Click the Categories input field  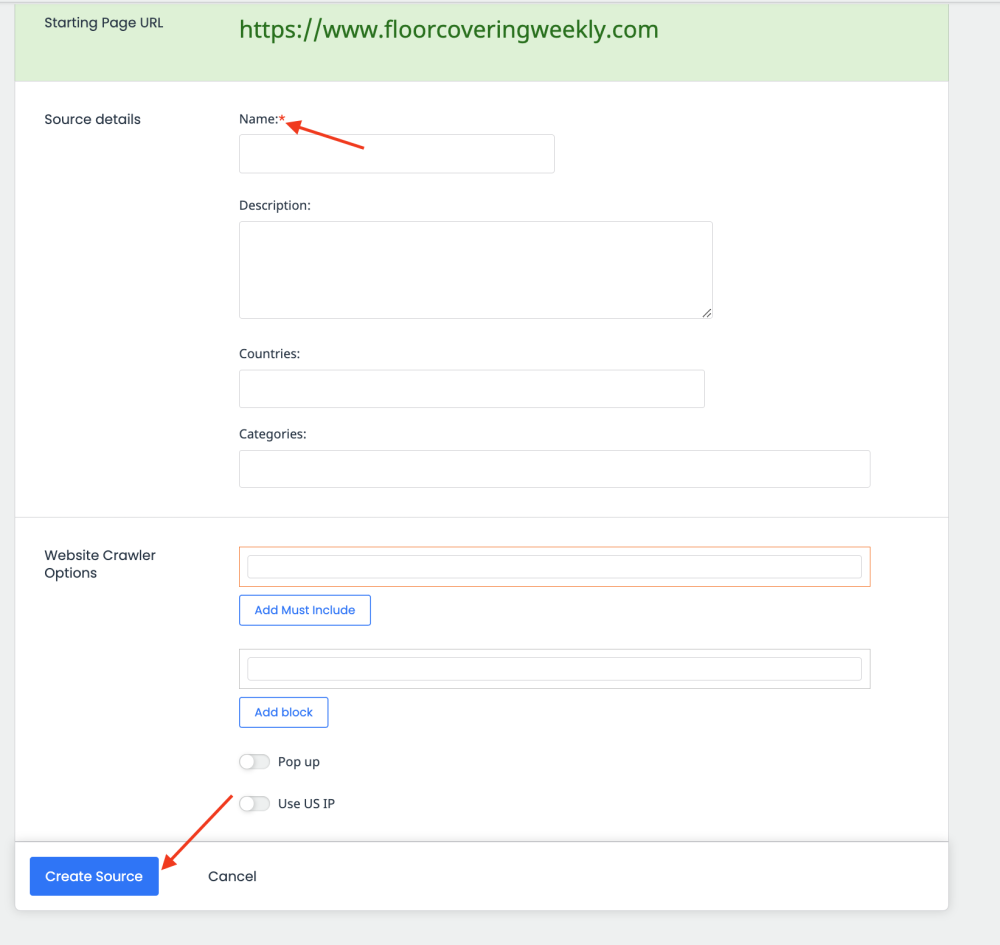click(x=554, y=468)
